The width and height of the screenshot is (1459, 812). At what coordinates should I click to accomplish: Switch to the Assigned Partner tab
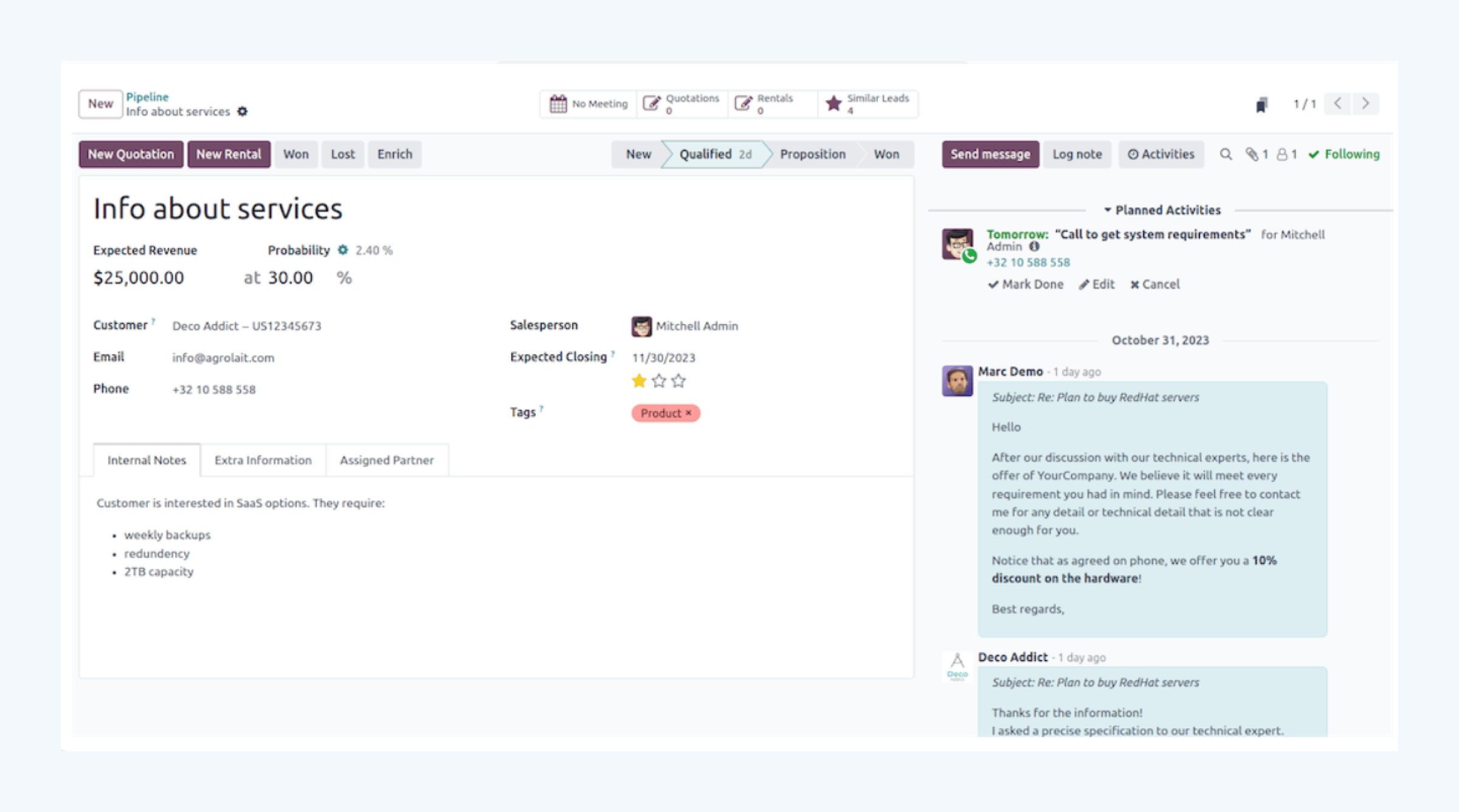pyautogui.click(x=387, y=460)
